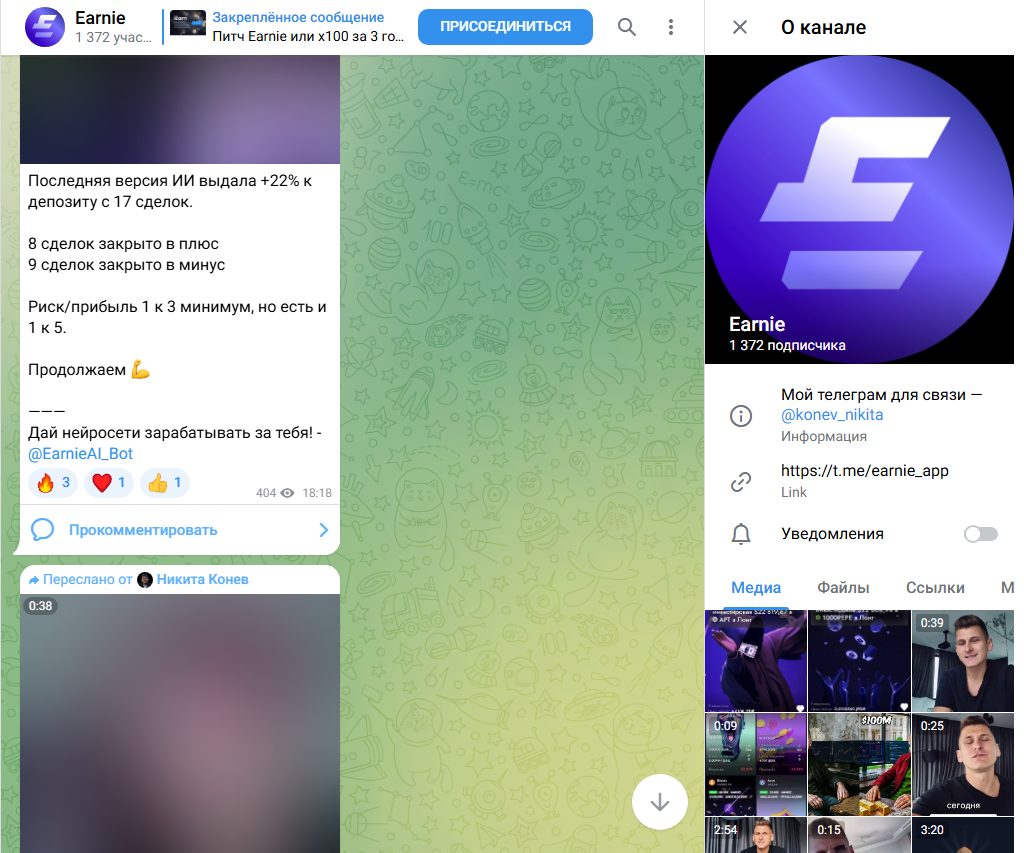The image size is (1024, 853).
Task: Click the forwarded arrow icon on message
Action: click(x=34, y=579)
